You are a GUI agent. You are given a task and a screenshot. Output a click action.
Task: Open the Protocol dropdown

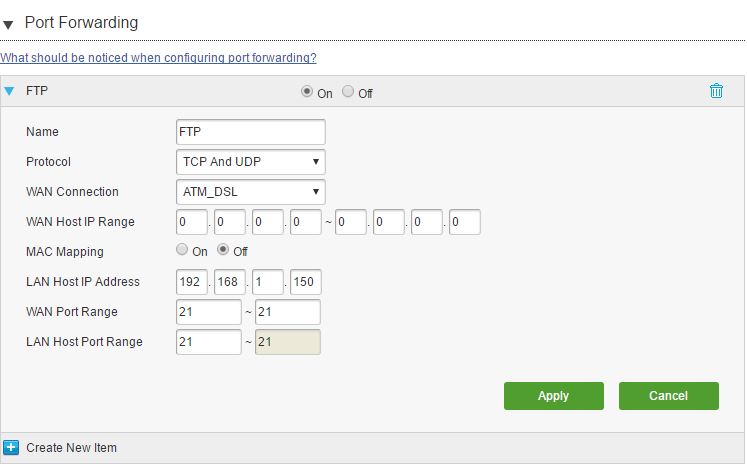tap(251, 162)
